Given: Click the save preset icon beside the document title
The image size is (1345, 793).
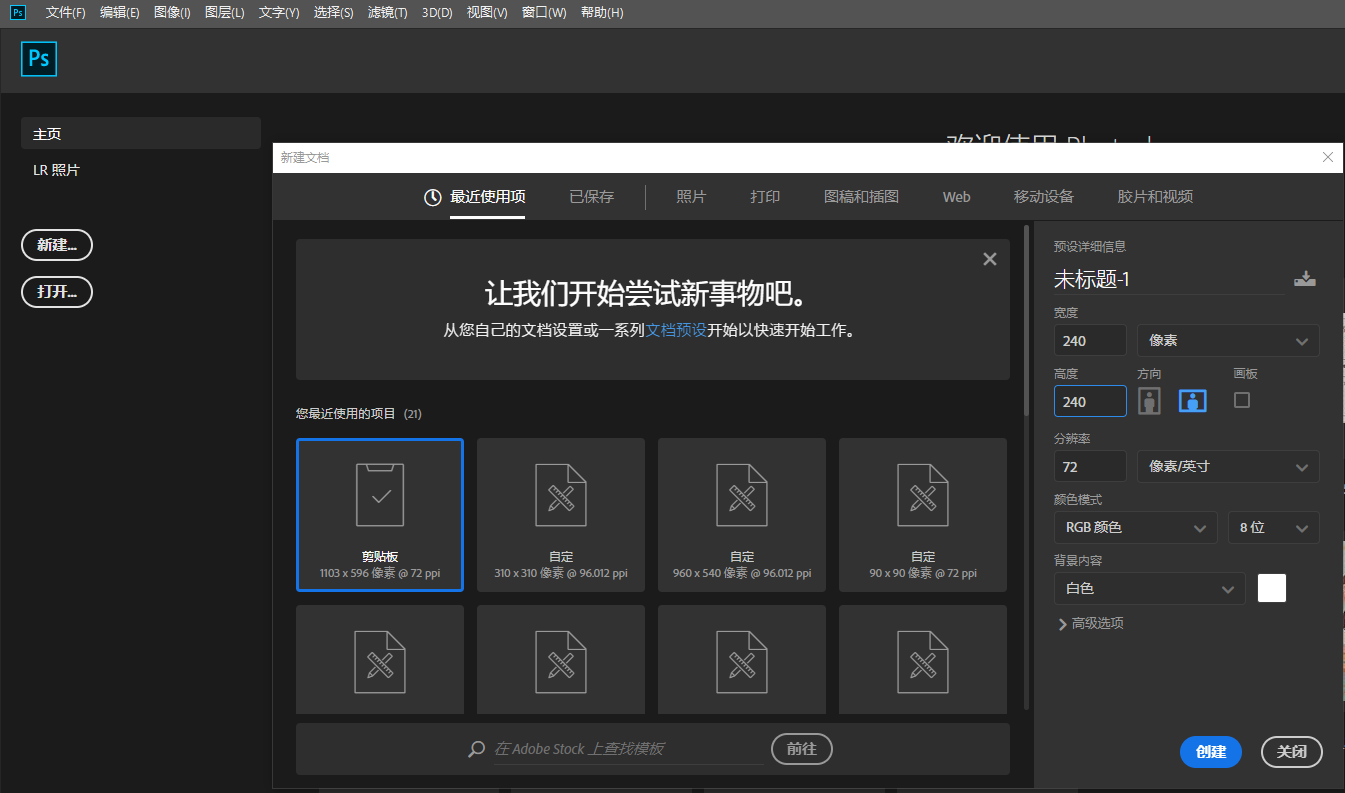Looking at the screenshot, I should coord(1304,280).
